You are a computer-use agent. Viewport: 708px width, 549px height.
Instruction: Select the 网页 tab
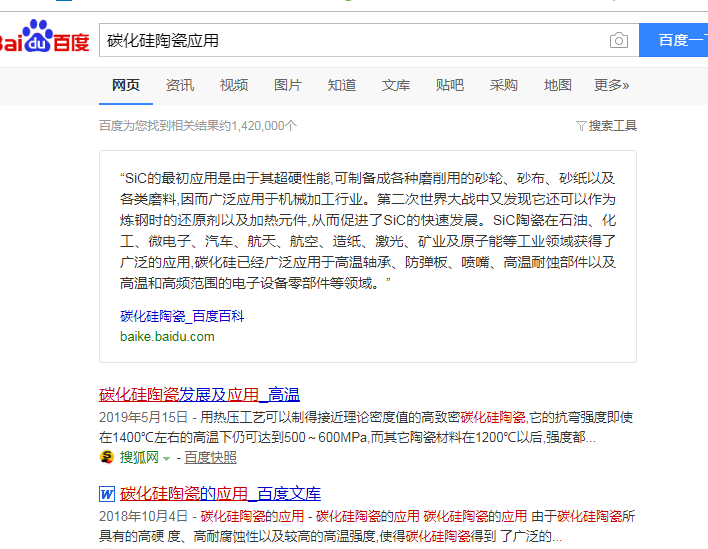coord(126,85)
